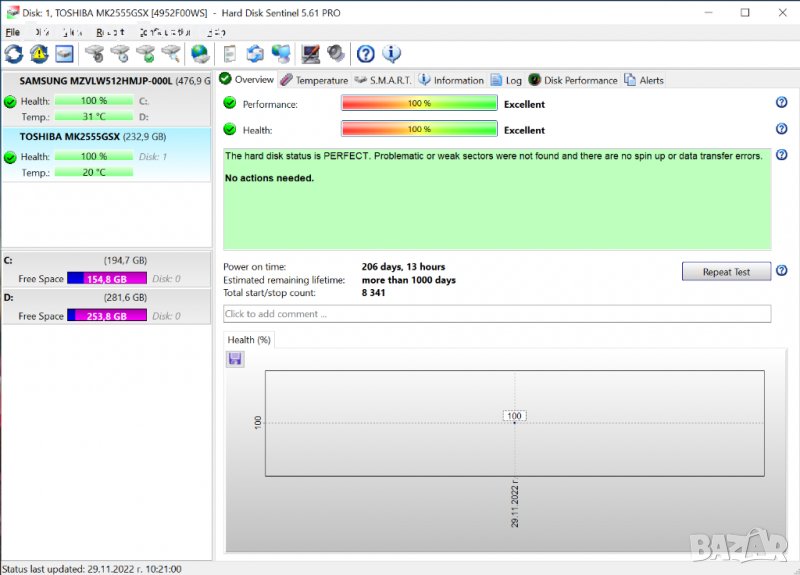Click the yellow warning alert toolbar icon
This screenshot has height=575, width=800.
[x=39, y=54]
